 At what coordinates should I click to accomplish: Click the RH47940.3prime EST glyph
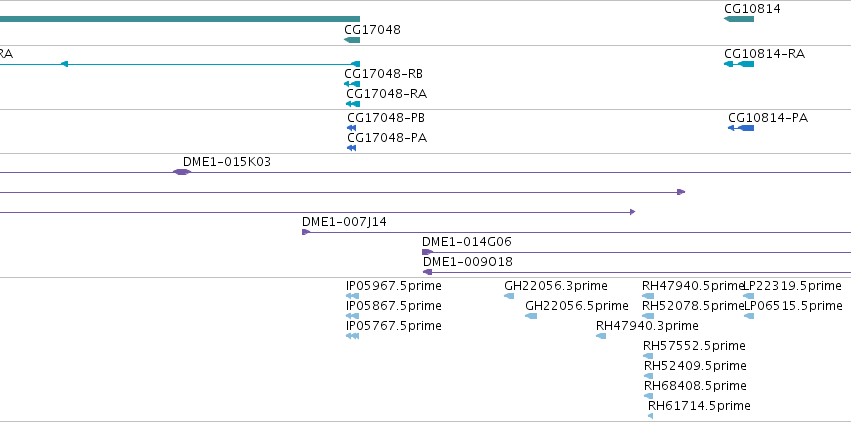[x=601, y=336]
